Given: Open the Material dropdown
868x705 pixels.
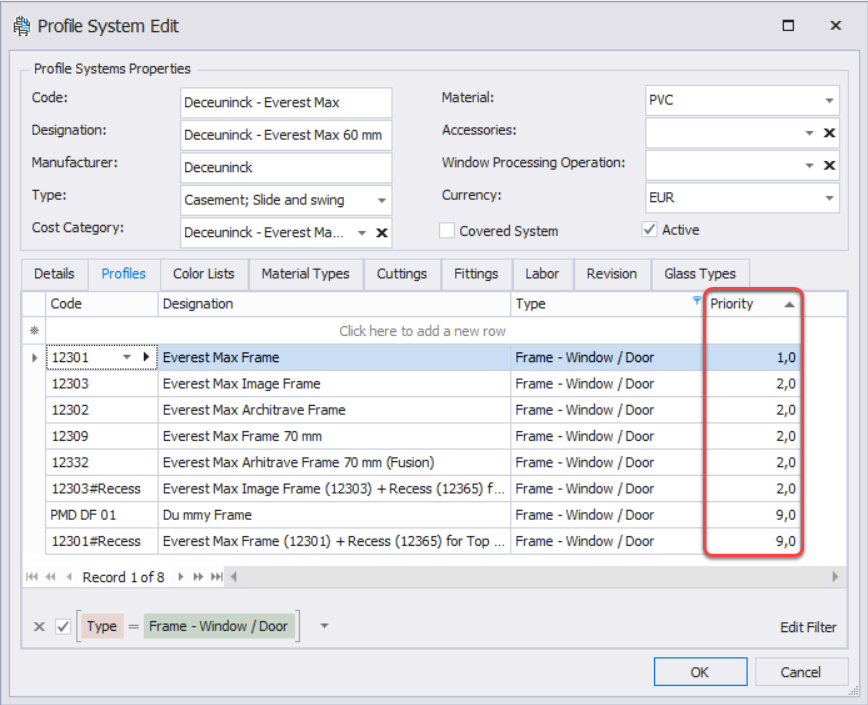Looking at the screenshot, I should (829, 101).
